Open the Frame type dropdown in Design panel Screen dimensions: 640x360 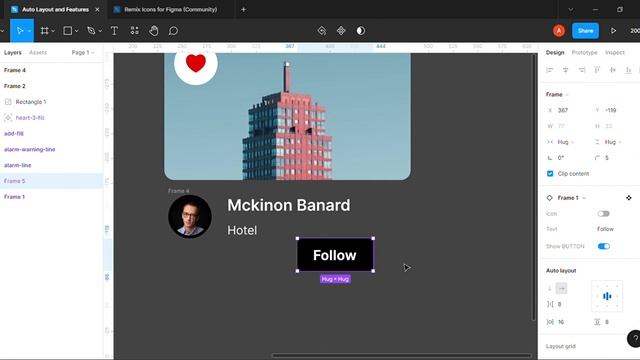click(557, 94)
